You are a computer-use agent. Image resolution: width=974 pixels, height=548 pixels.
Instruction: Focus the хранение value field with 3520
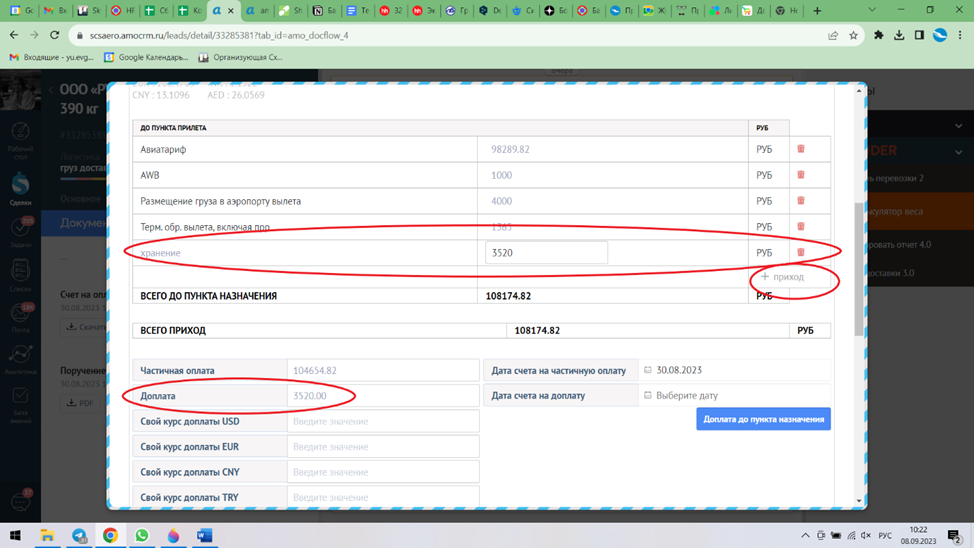coord(546,253)
